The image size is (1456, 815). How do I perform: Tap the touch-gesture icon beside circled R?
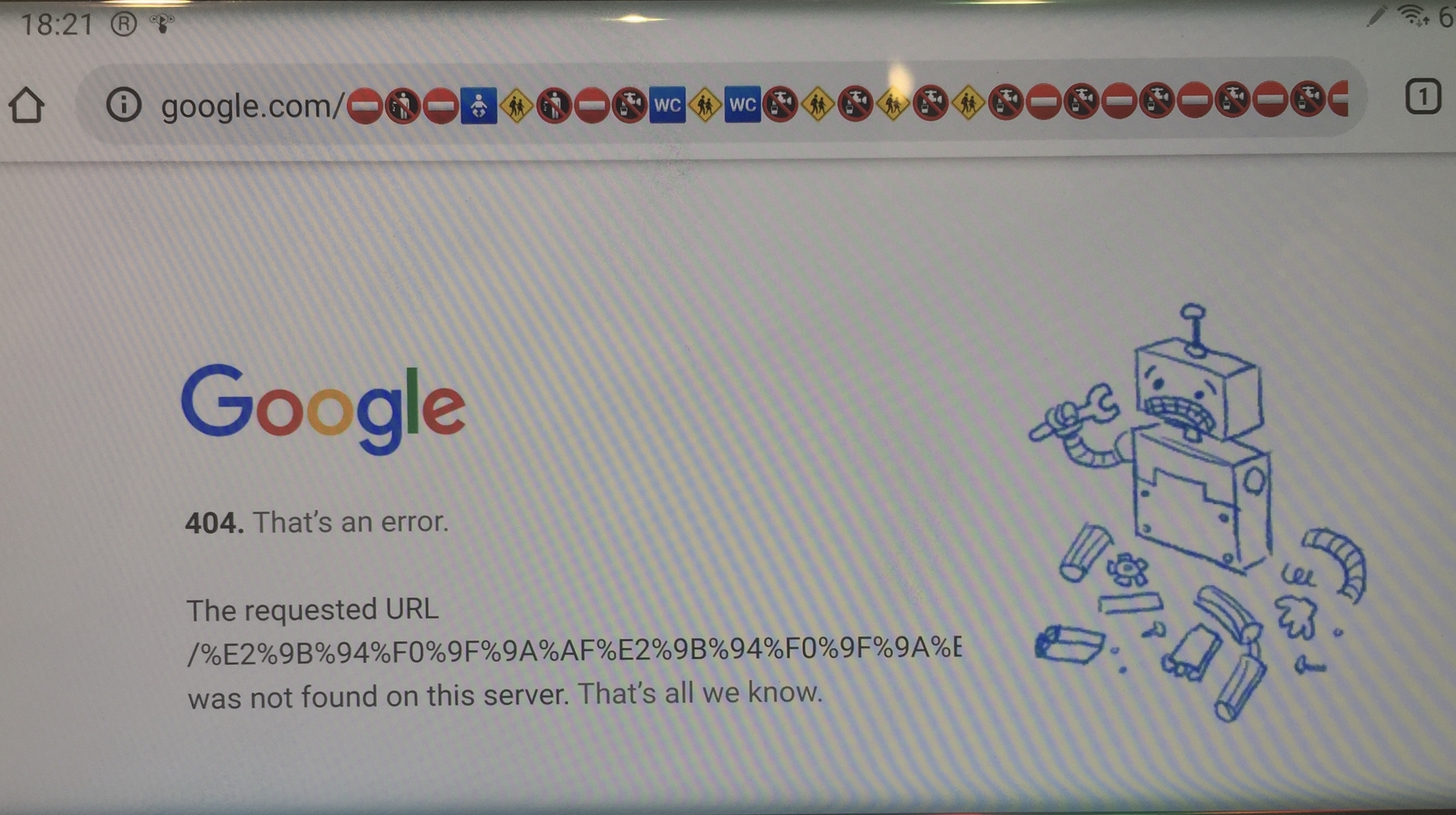(162, 24)
